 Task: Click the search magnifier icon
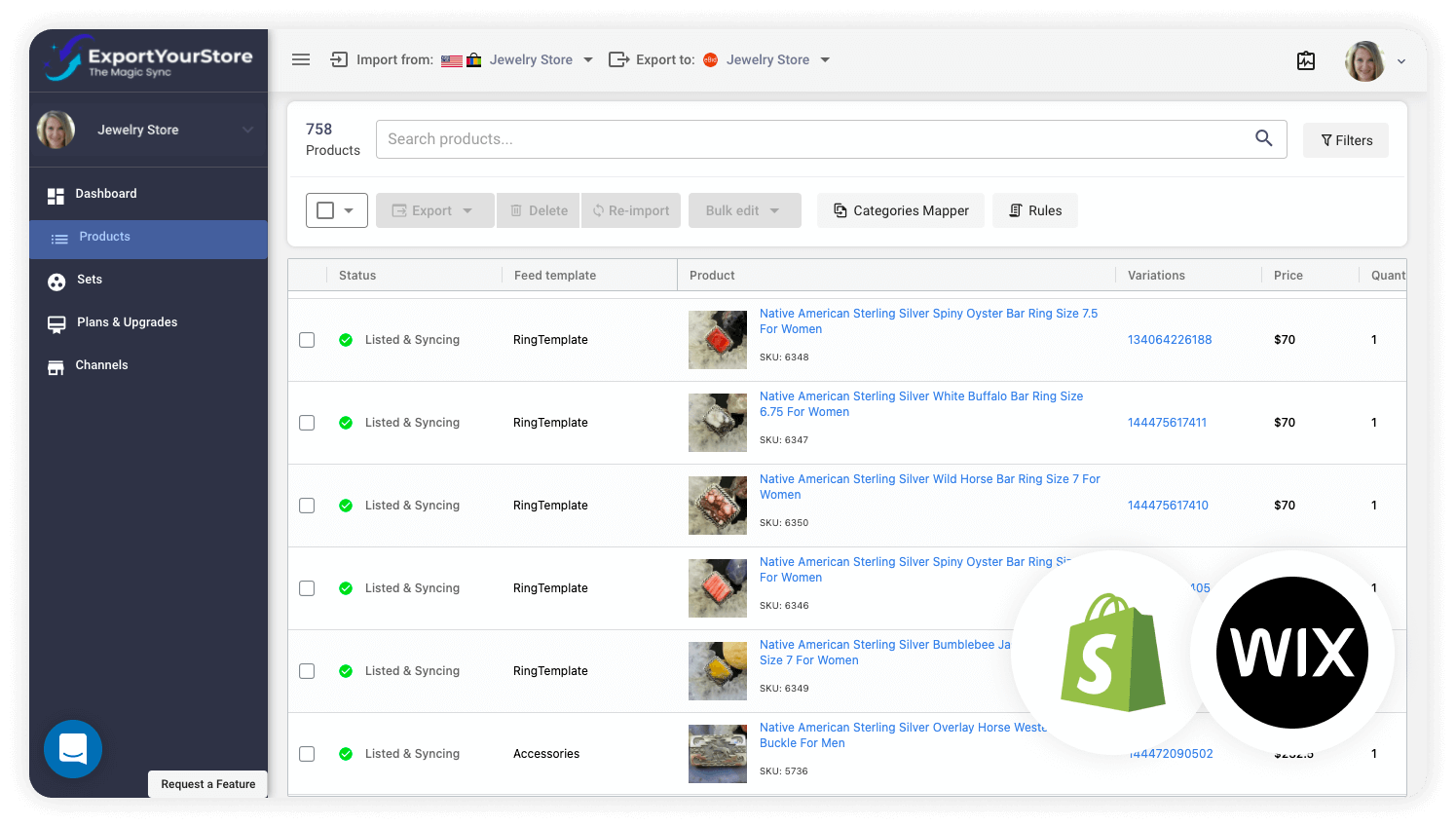pyautogui.click(x=1263, y=138)
